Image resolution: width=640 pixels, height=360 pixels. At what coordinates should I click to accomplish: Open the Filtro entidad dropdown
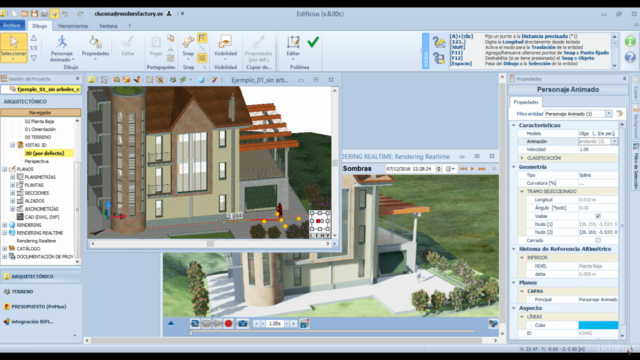coord(609,114)
